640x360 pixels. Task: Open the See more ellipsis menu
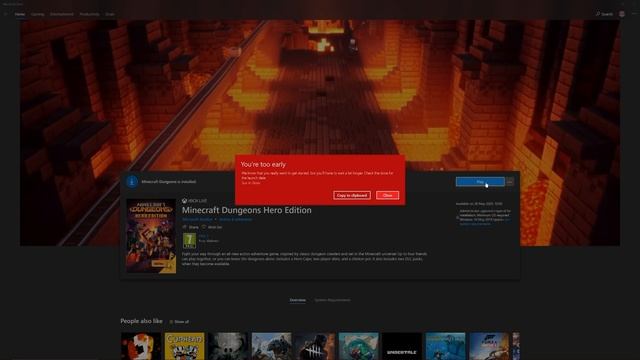634,14
